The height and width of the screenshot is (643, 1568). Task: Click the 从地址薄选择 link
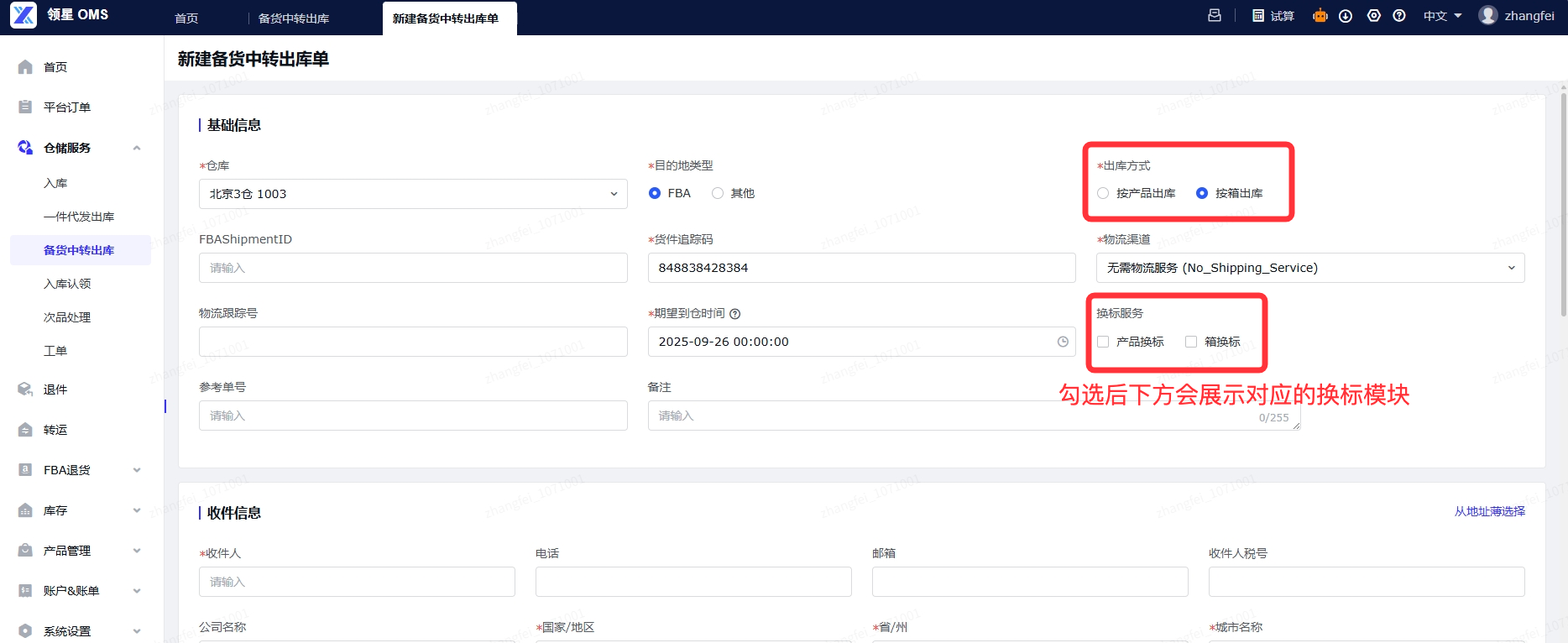click(x=1490, y=511)
